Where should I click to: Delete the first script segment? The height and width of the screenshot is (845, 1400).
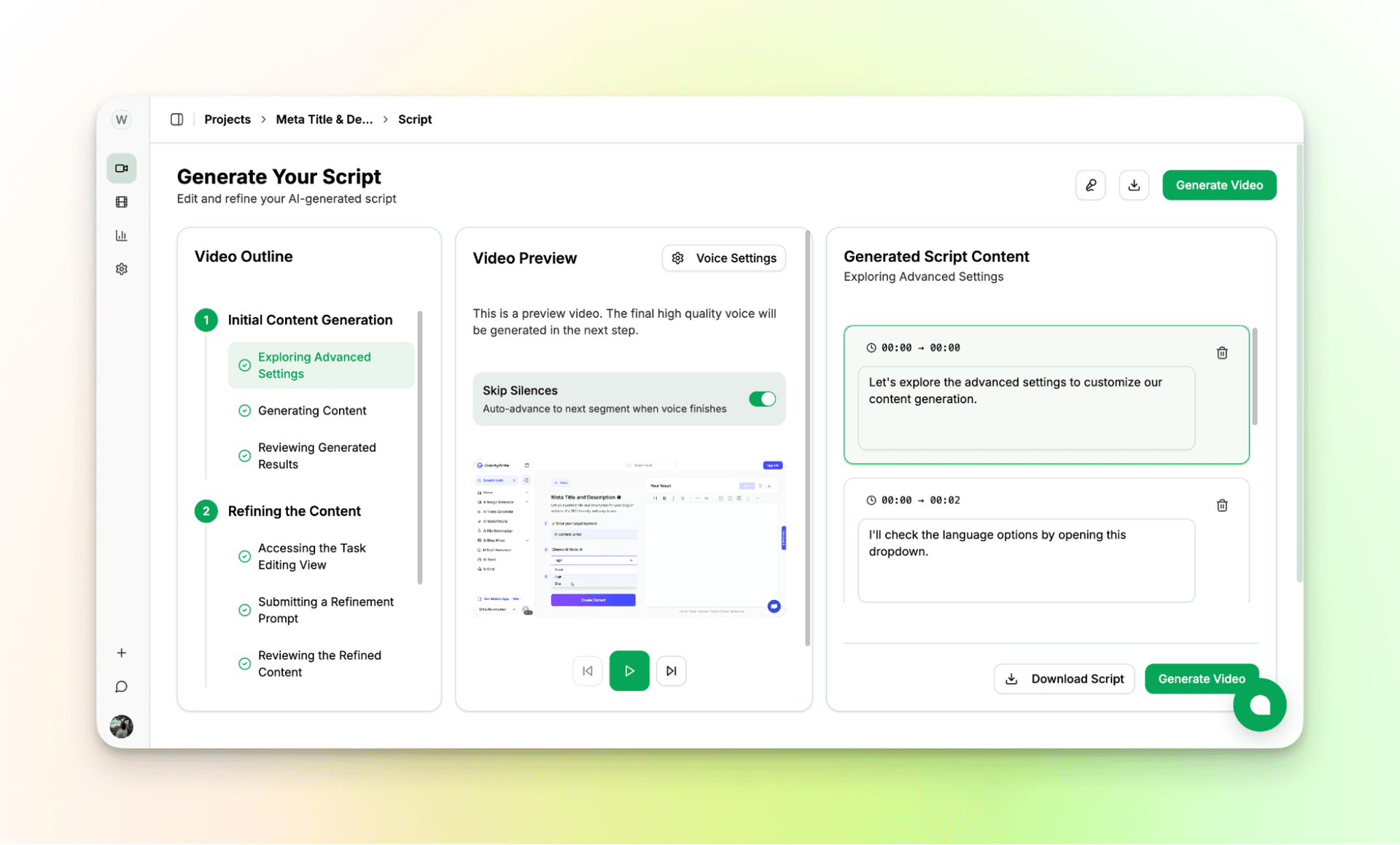point(1221,353)
